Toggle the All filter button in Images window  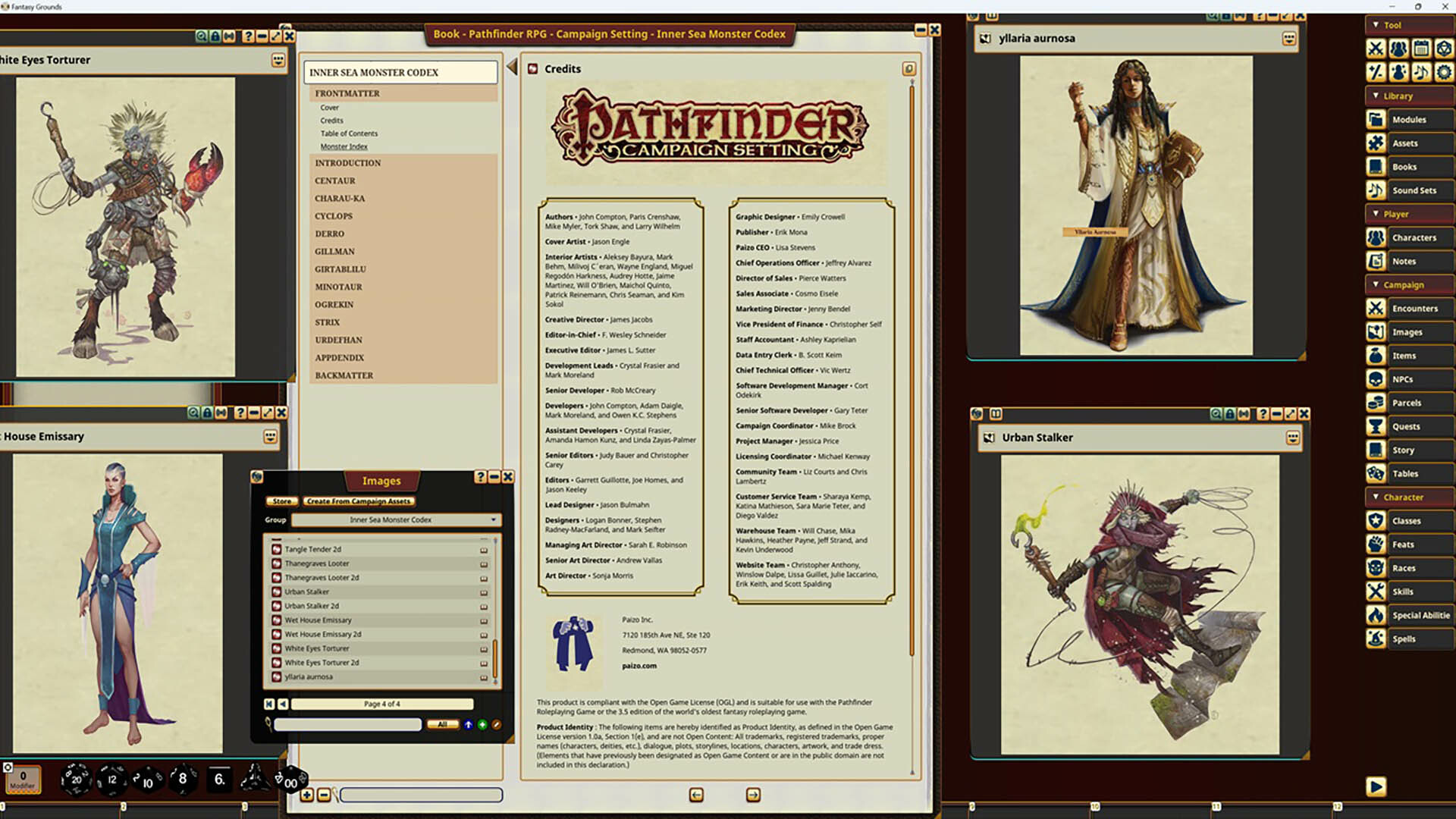442,725
